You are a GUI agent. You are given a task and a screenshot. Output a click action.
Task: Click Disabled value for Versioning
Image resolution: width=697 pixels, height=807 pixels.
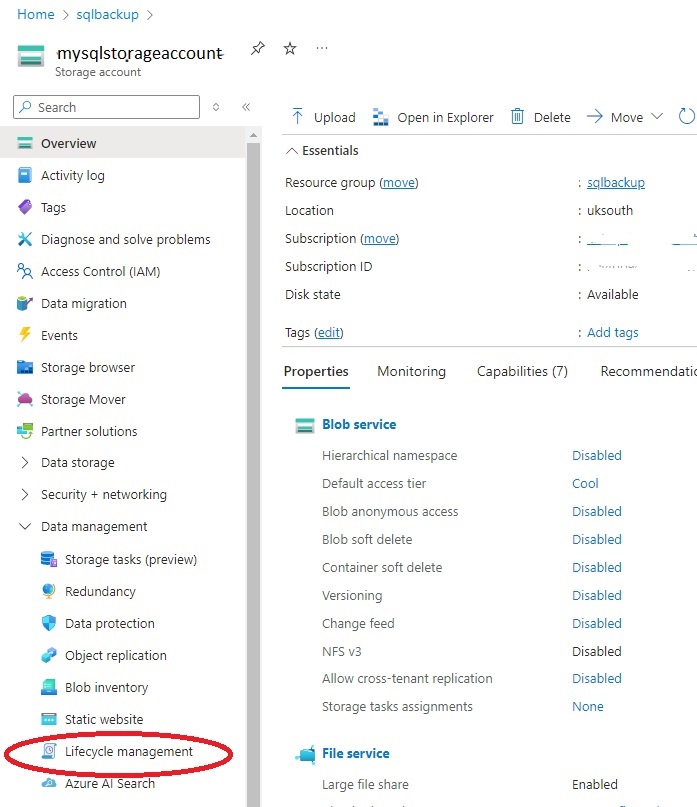[x=597, y=595]
